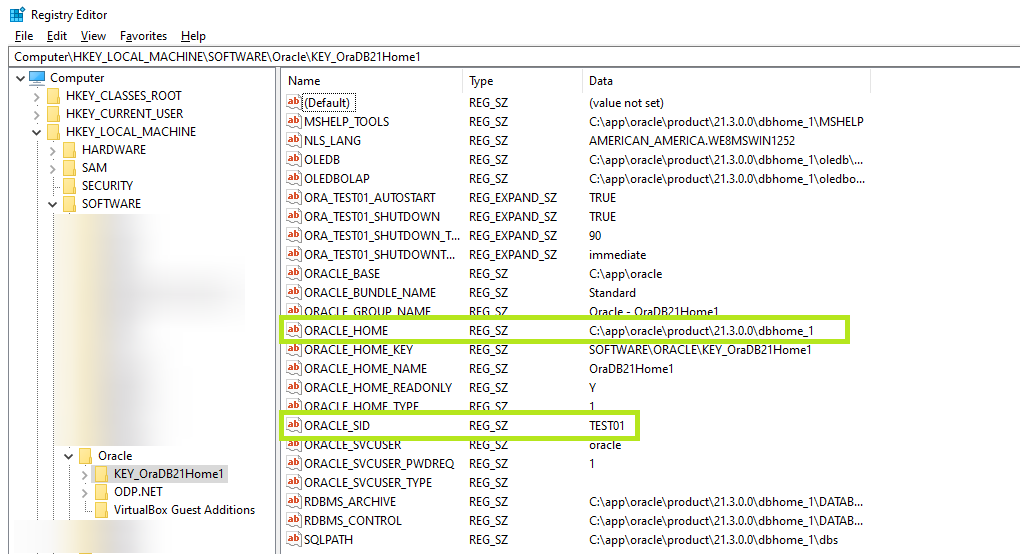Click the SQLPATH value icon
Screen dimensions: 1020x554
point(293,539)
